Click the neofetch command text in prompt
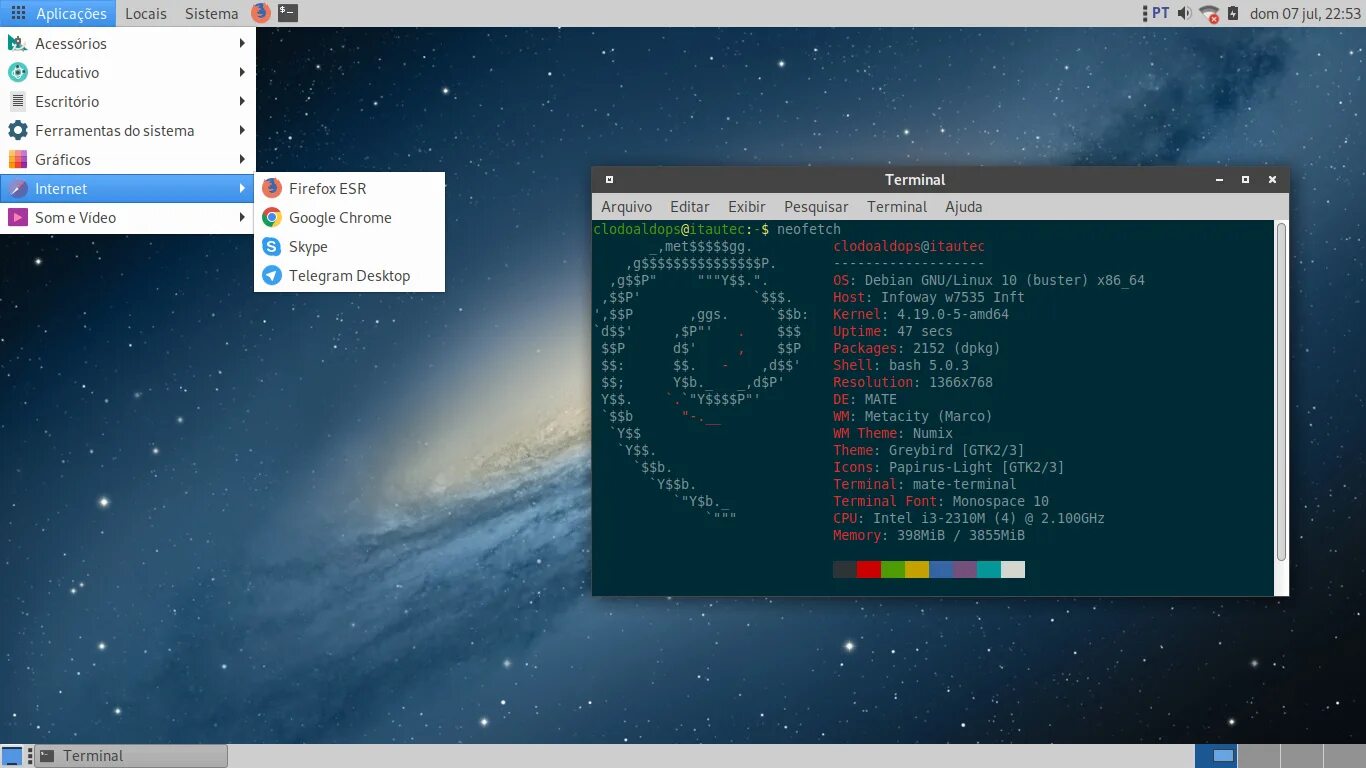The image size is (1366, 768). pos(809,229)
